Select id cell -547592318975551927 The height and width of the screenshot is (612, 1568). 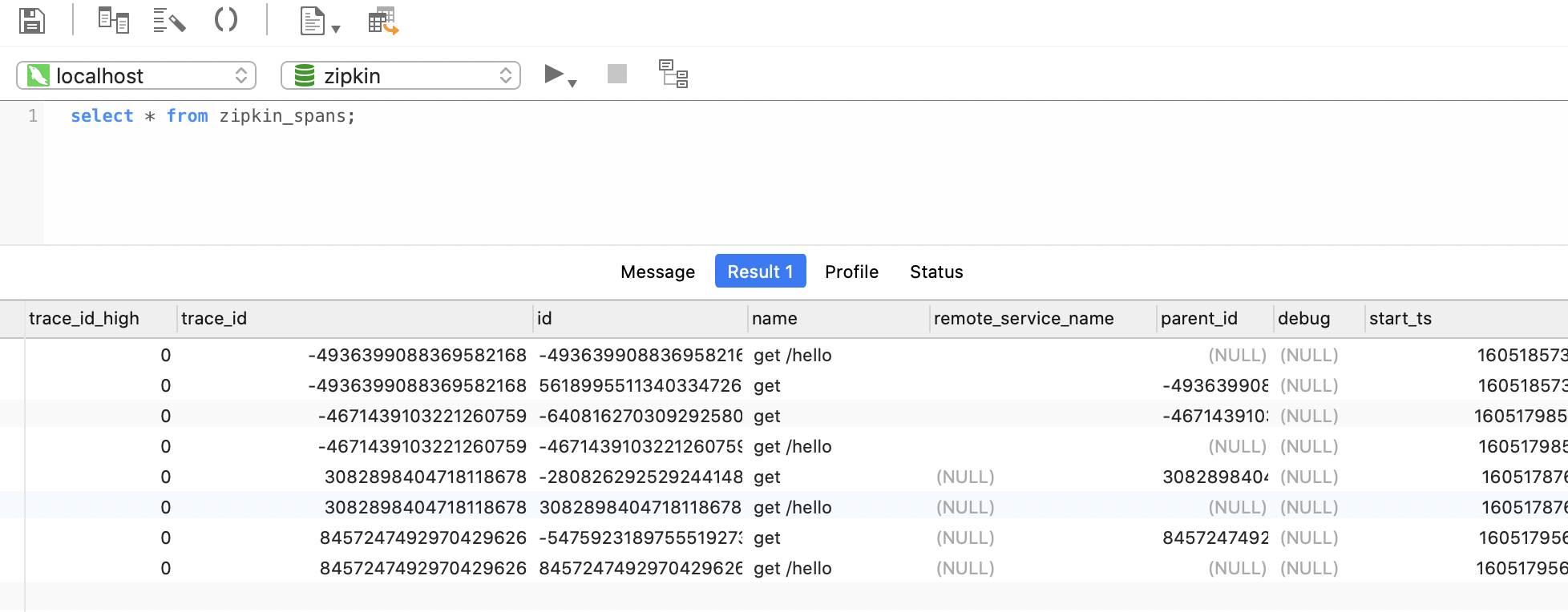(640, 538)
